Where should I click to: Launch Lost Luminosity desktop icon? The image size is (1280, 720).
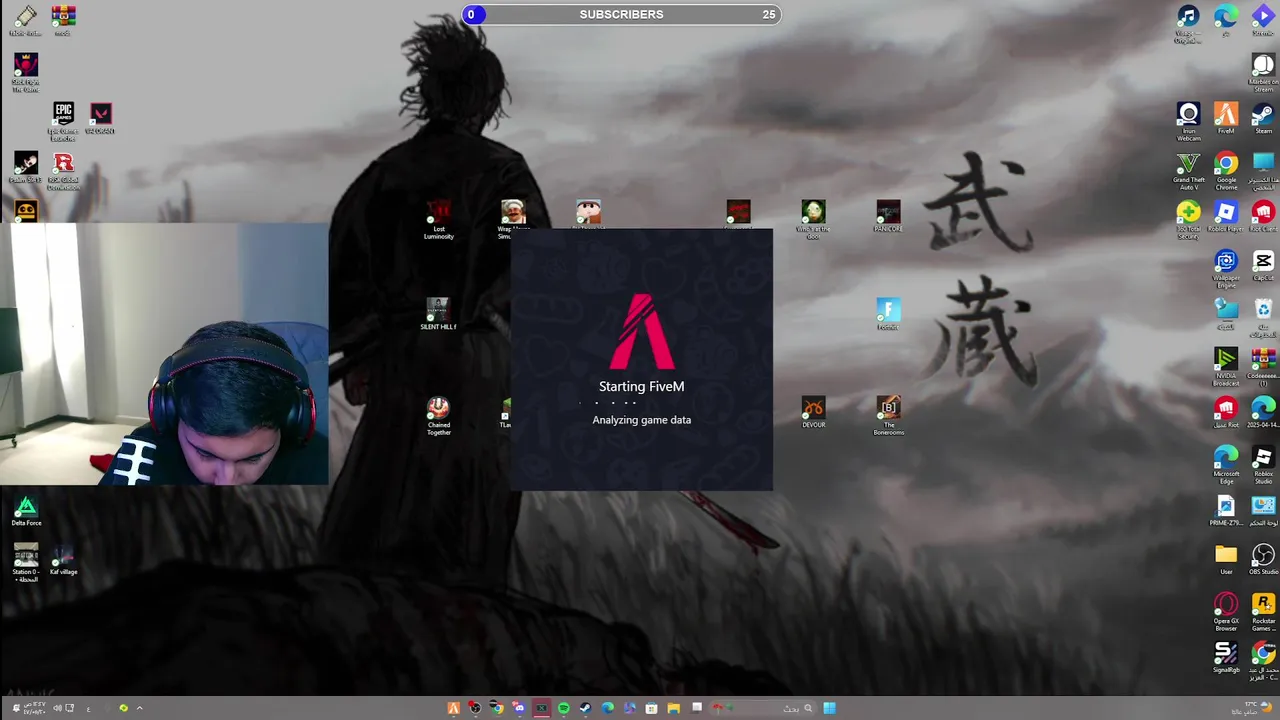pyautogui.click(x=439, y=220)
